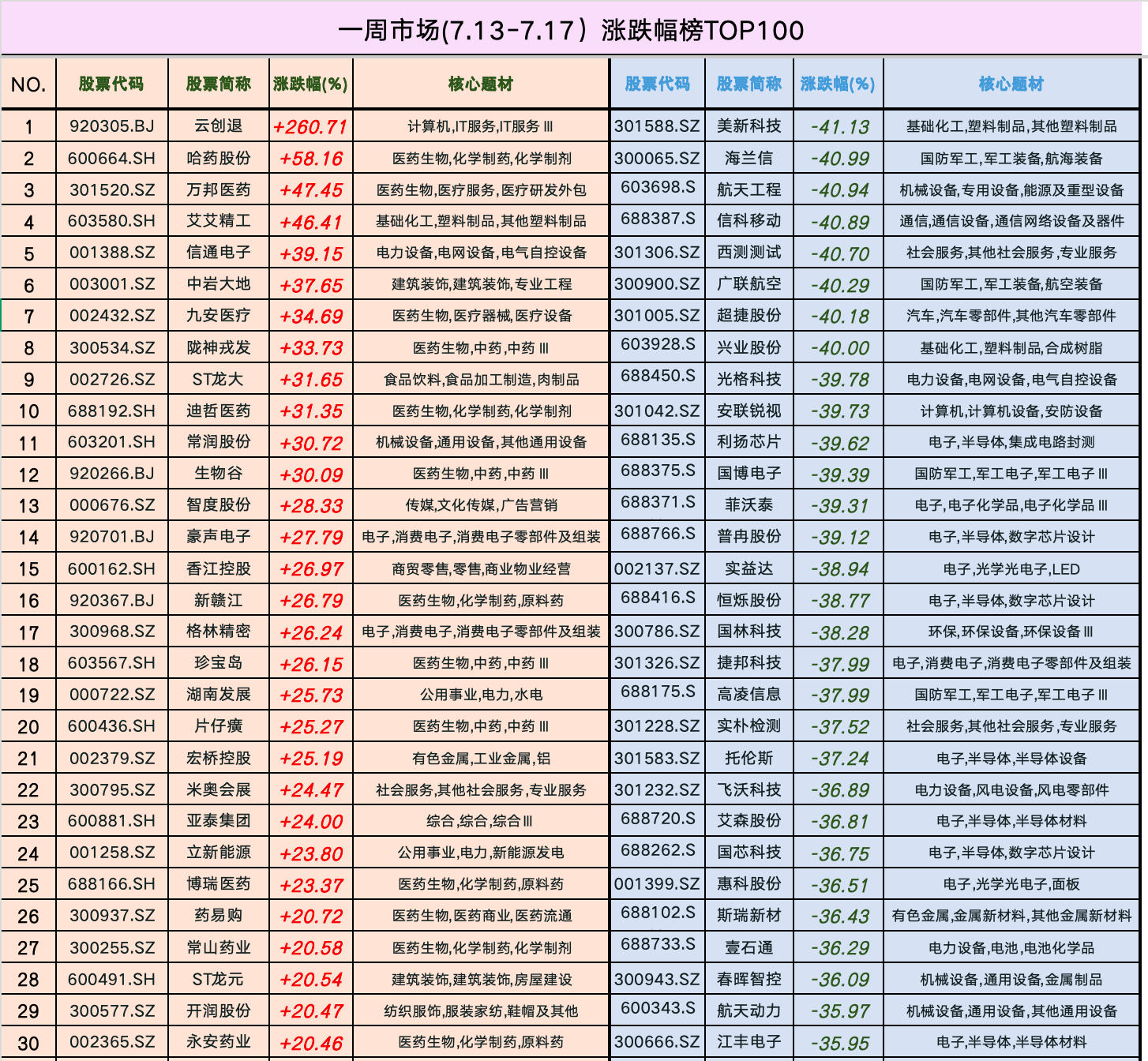Viewport: 1148px width, 1061px height.
Task: Select stock code 600162.SH
Action: [112, 568]
